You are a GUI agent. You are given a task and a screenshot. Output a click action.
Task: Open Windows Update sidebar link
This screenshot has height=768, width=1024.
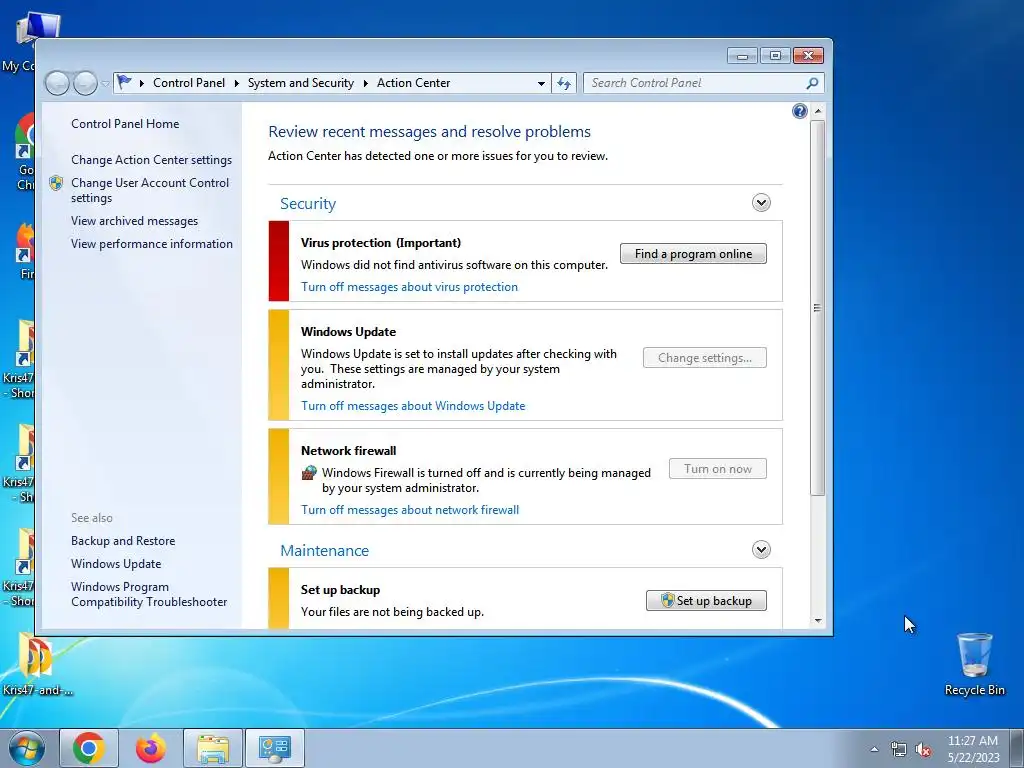point(116,564)
